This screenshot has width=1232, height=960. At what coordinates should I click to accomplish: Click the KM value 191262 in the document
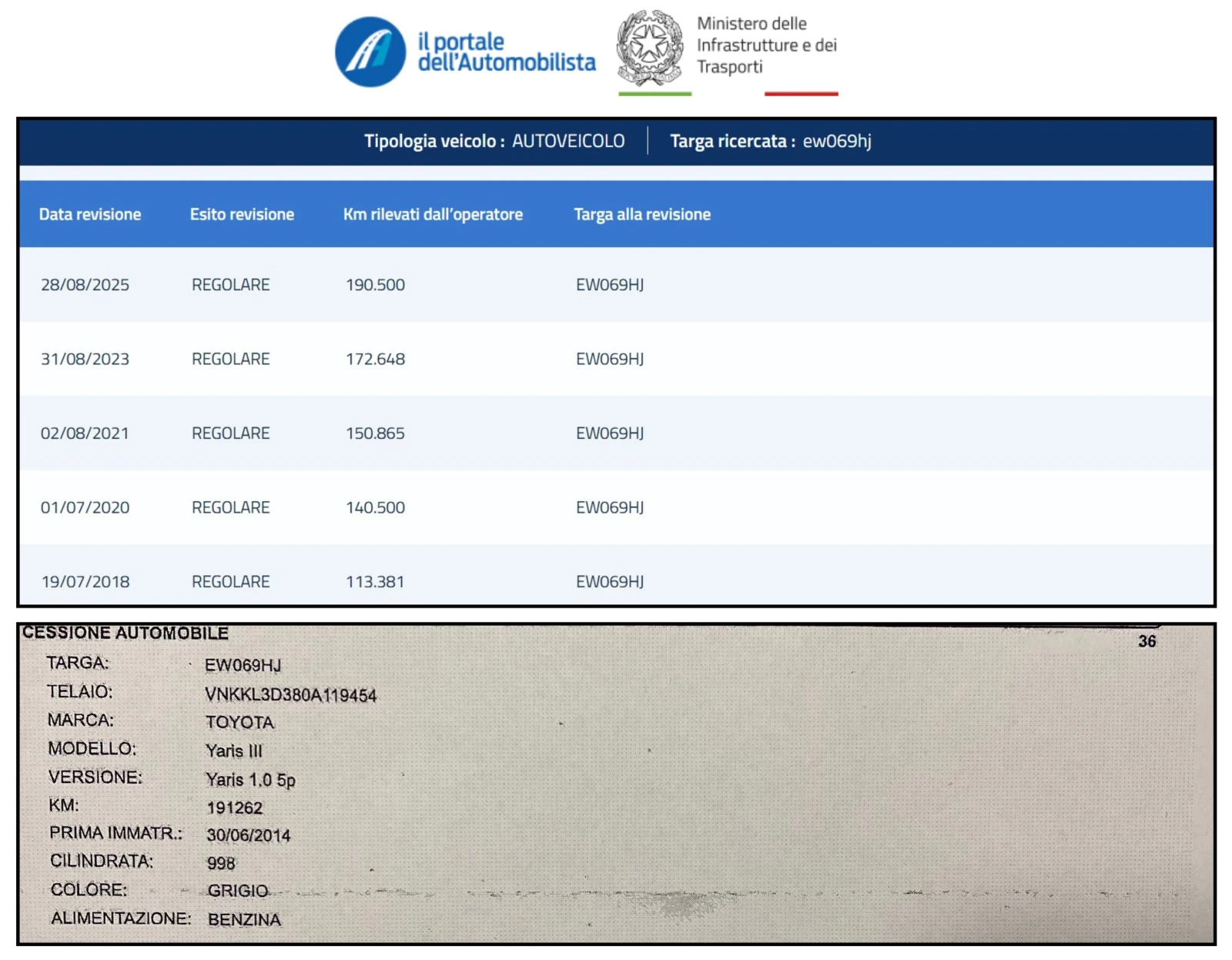coord(234,808)
